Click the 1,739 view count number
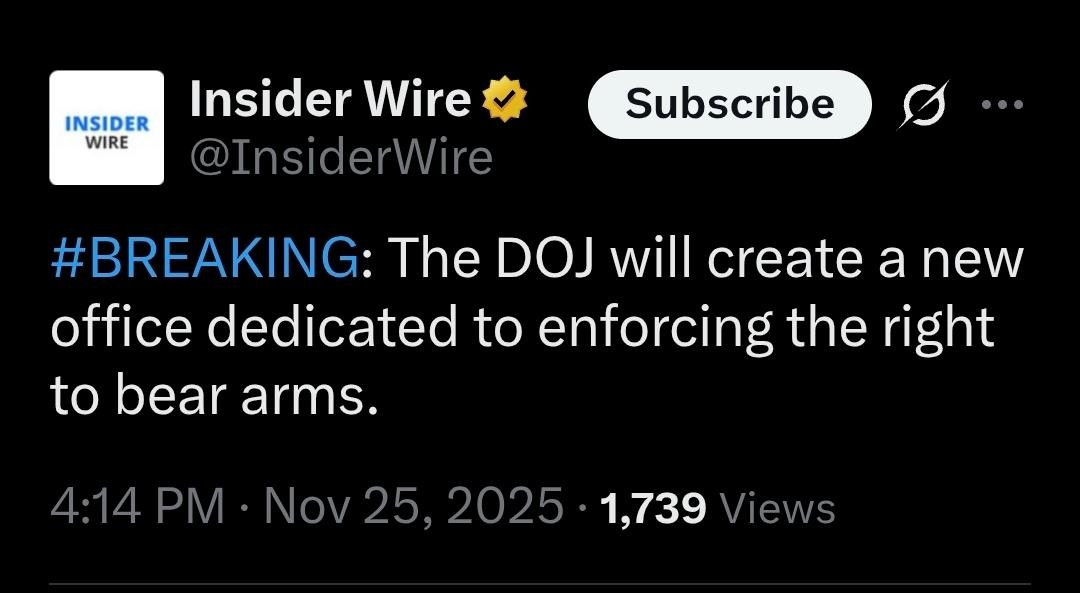The height and width of the screenshot is (593, 1080). click(x=653, y=509)
